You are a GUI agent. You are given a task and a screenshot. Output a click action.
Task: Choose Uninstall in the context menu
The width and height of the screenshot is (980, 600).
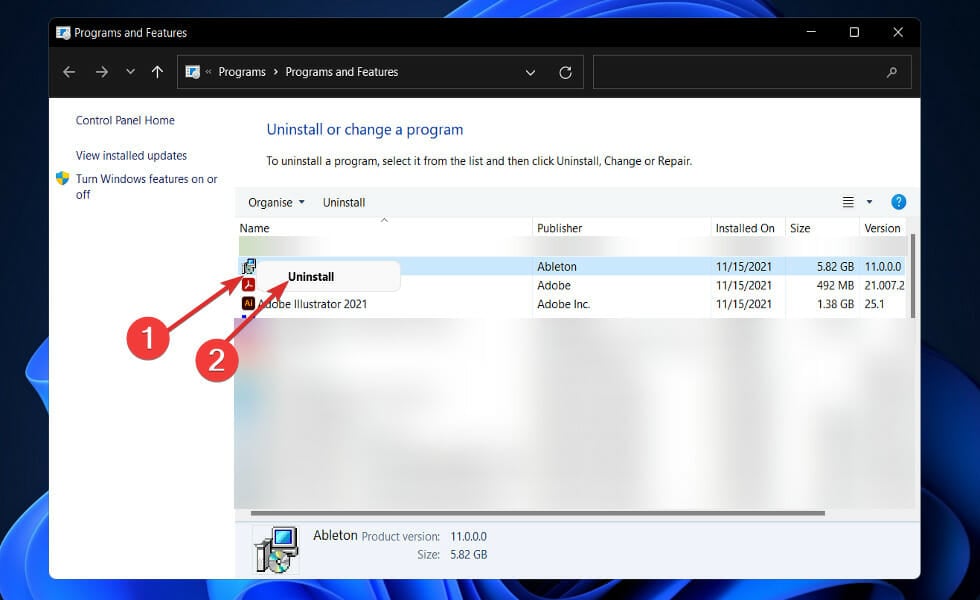point(311,277)
